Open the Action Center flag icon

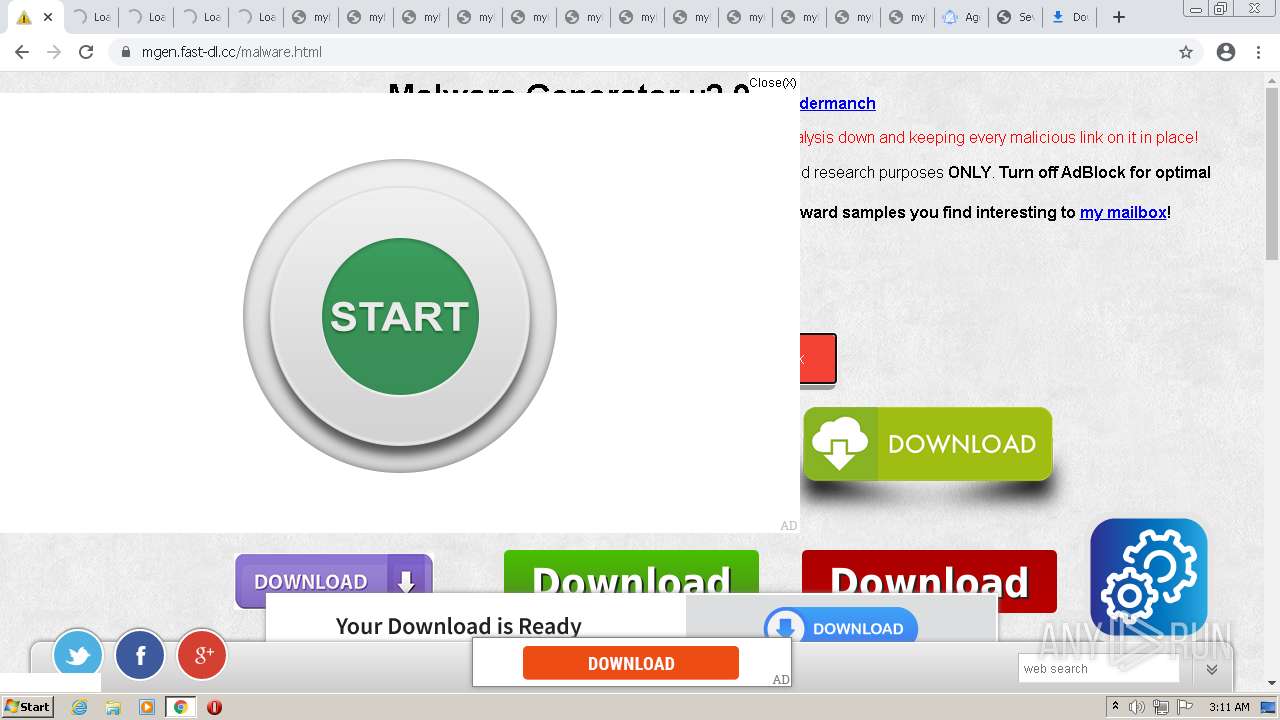[1184, 707]
